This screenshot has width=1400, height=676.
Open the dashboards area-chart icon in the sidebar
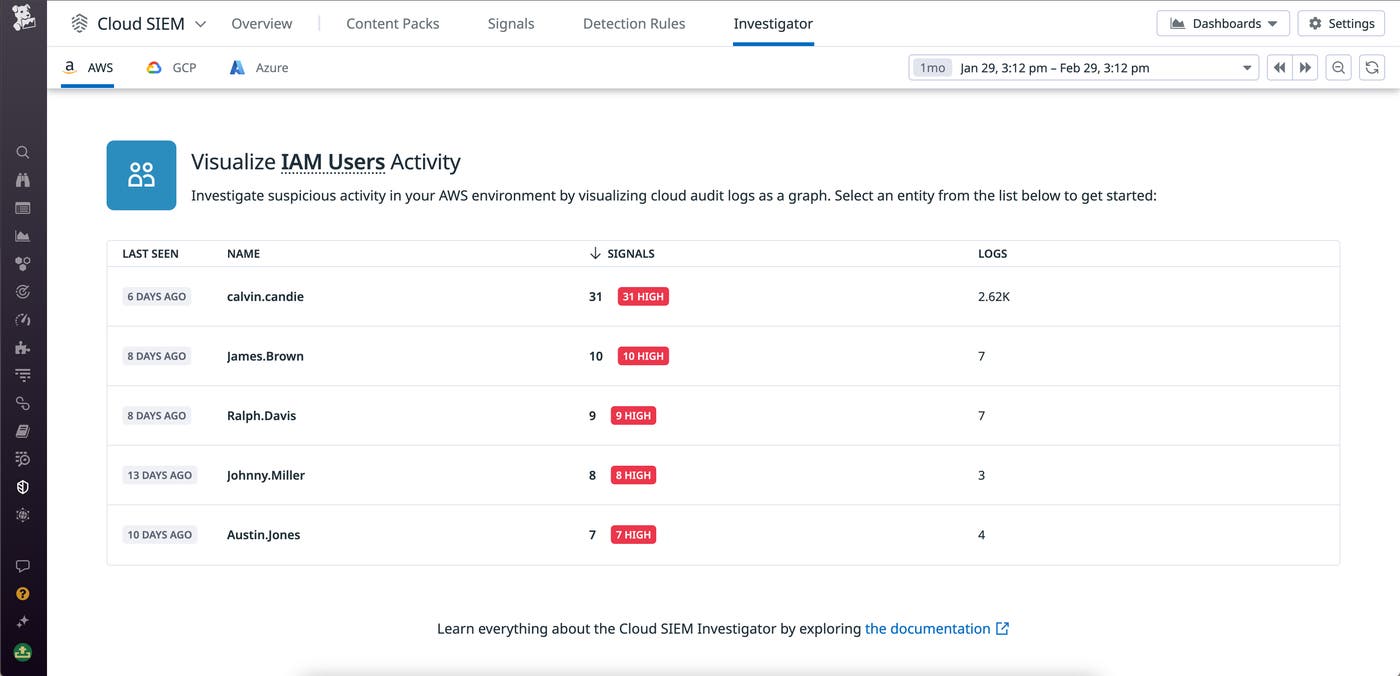[23, 236]
